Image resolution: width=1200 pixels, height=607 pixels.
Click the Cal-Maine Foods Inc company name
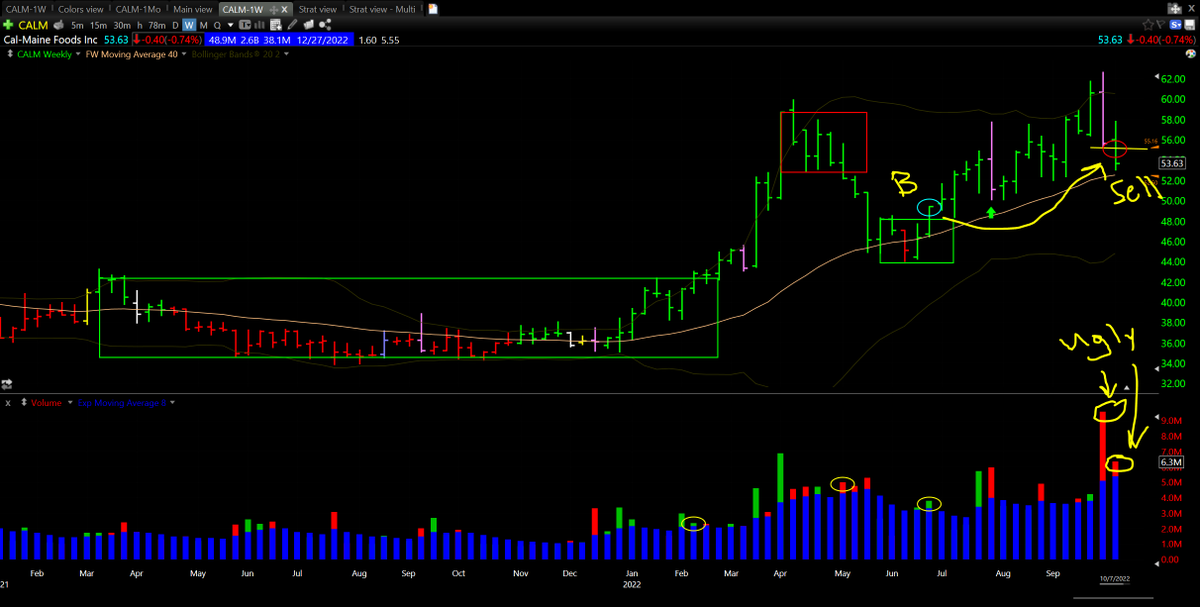(x=50, y=40)
